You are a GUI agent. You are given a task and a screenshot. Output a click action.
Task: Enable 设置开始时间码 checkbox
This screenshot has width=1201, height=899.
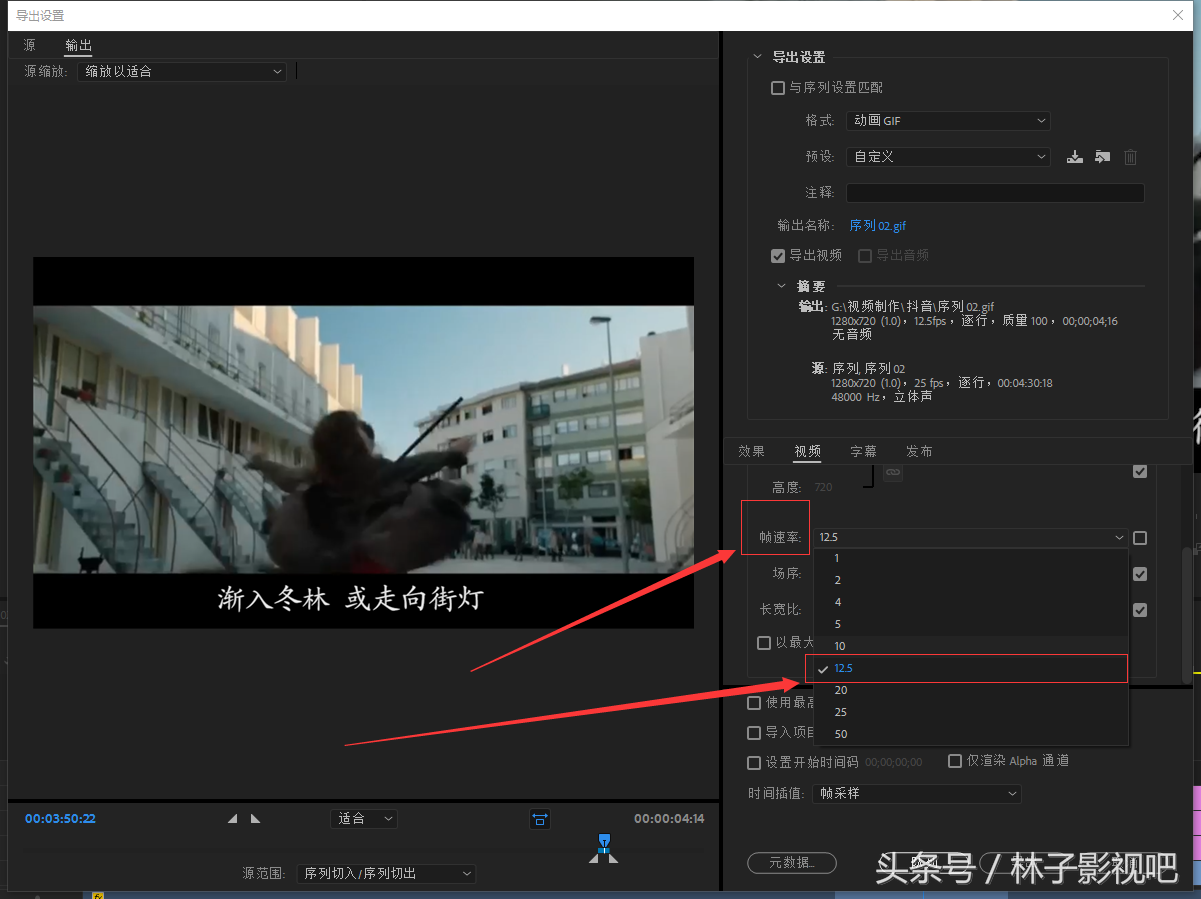[754, 762]
